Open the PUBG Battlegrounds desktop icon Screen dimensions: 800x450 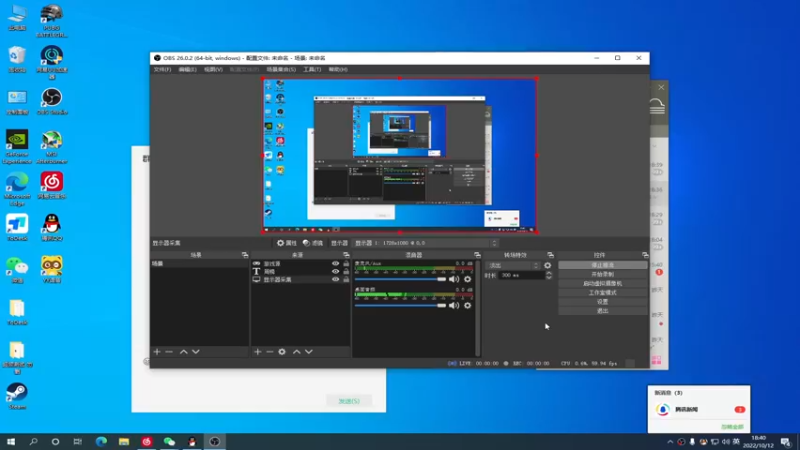click(52, 20)
